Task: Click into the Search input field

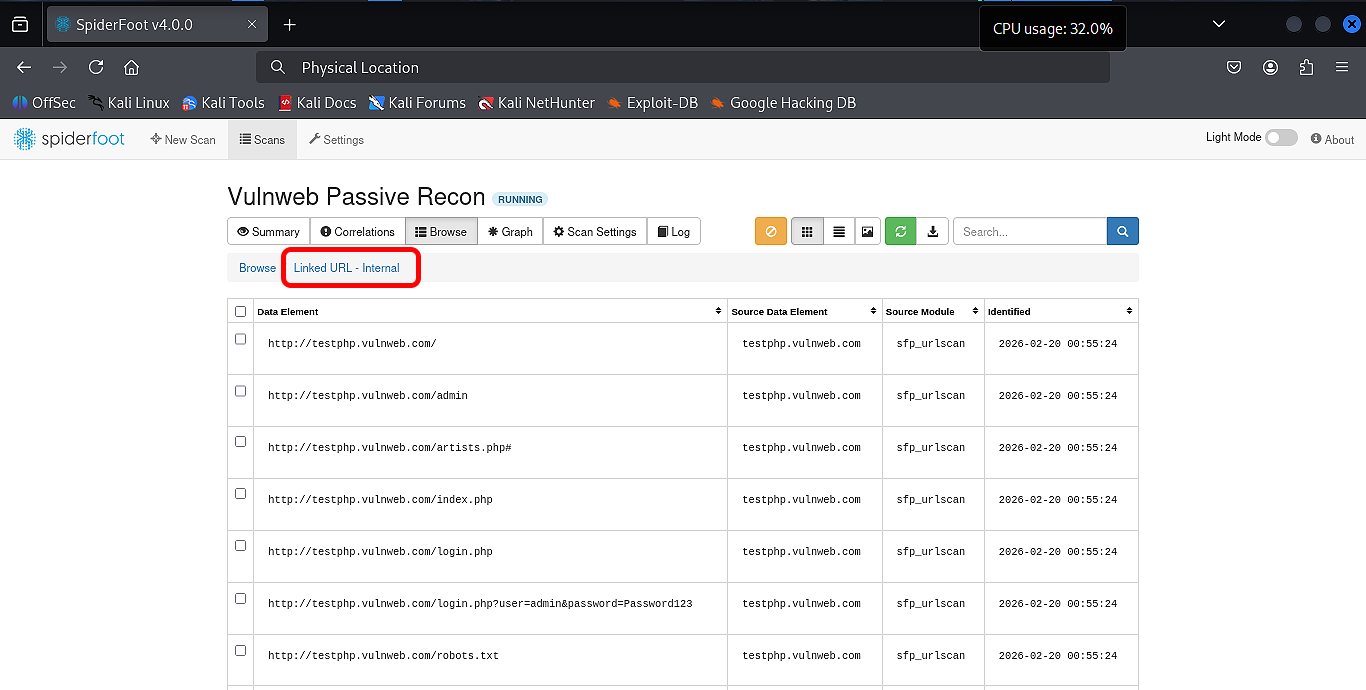Action: pos(1029,232)
